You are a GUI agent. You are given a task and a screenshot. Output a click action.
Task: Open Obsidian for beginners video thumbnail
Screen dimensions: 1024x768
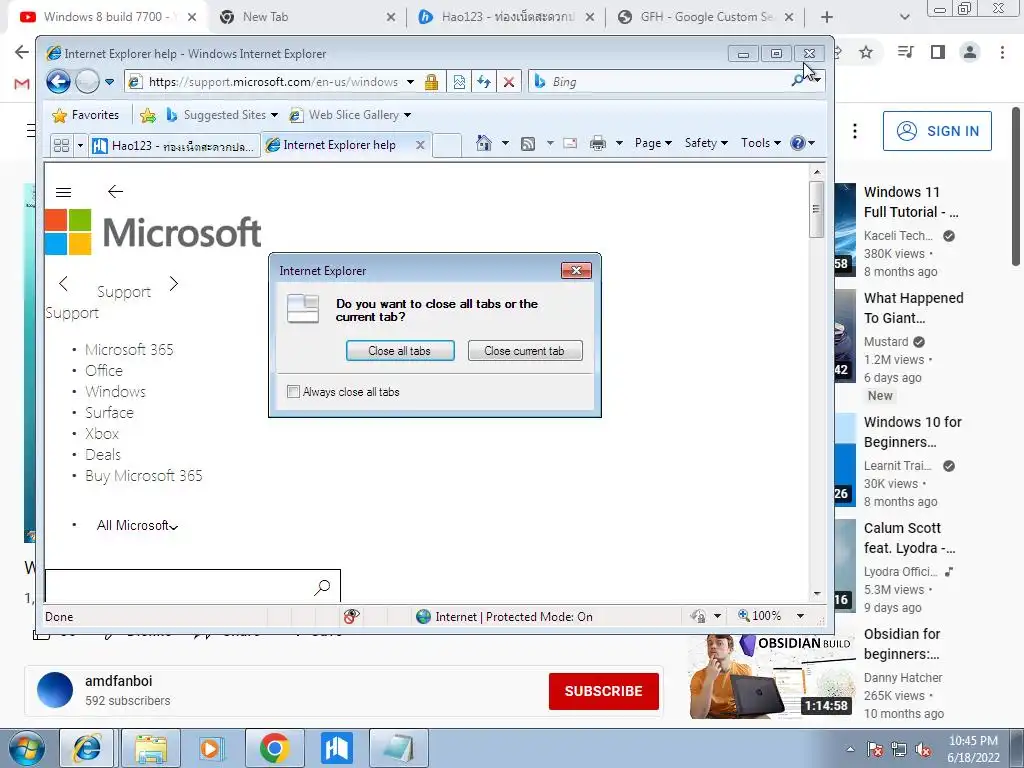point(771,675)
